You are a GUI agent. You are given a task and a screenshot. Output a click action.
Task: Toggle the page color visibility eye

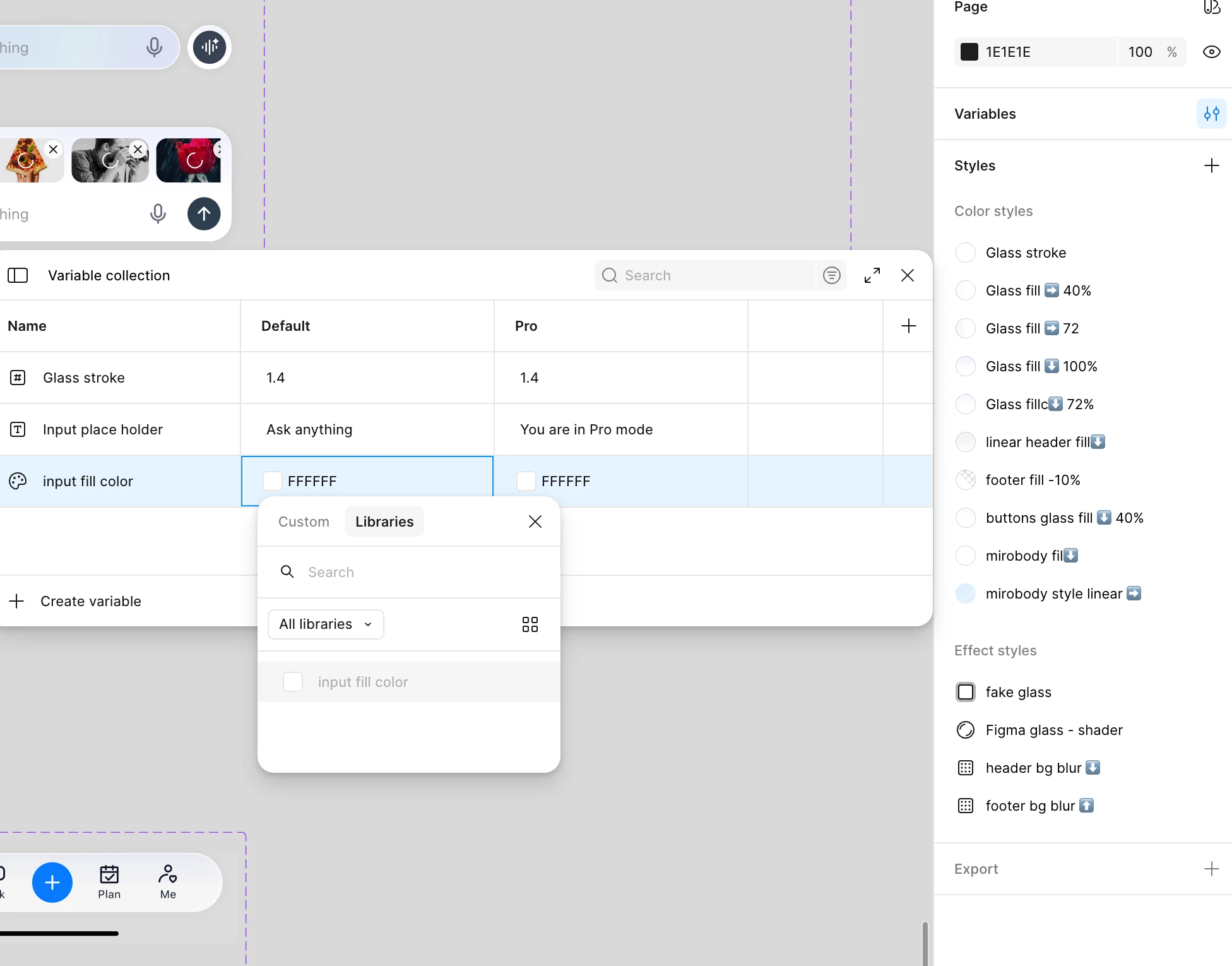(x=1211, y=52)
